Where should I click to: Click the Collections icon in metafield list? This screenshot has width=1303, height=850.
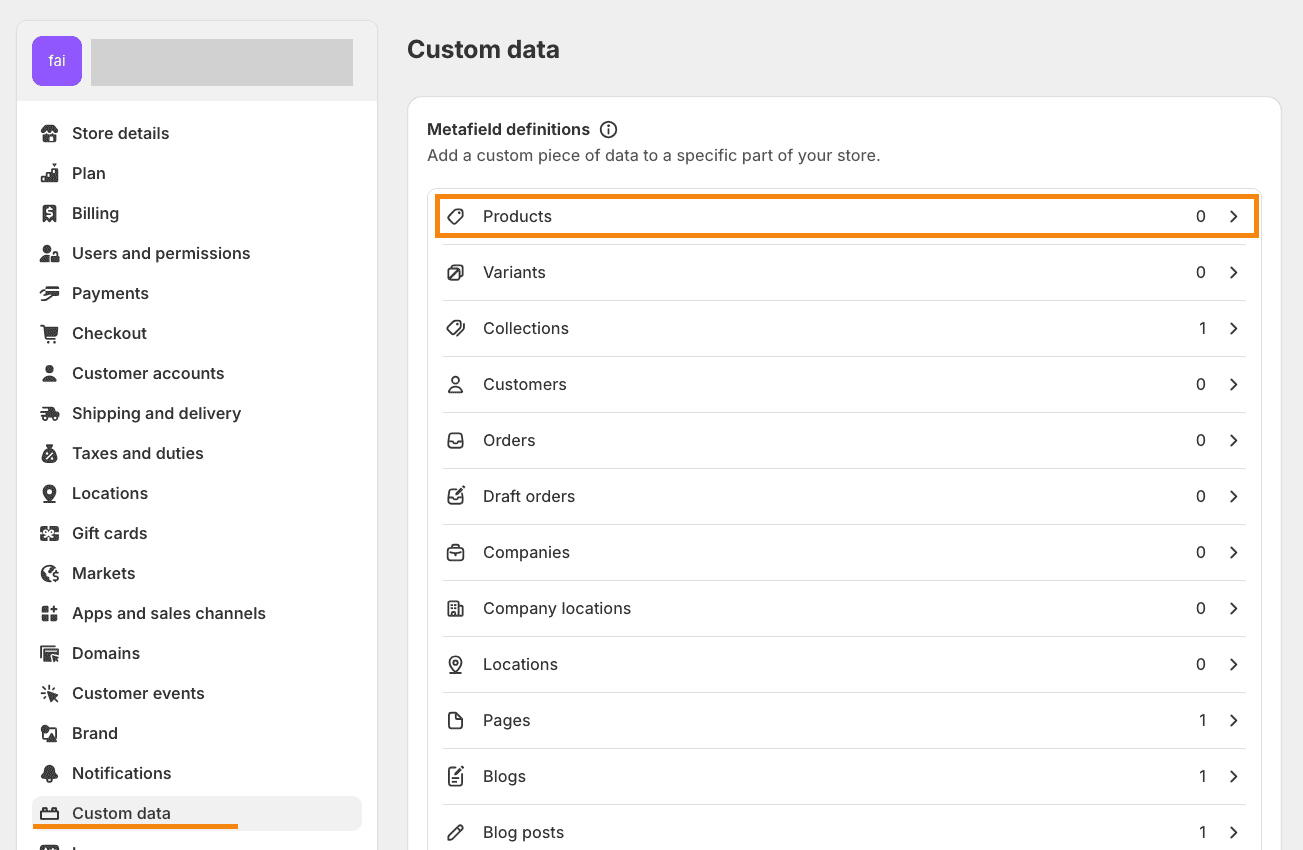point(456,328)
